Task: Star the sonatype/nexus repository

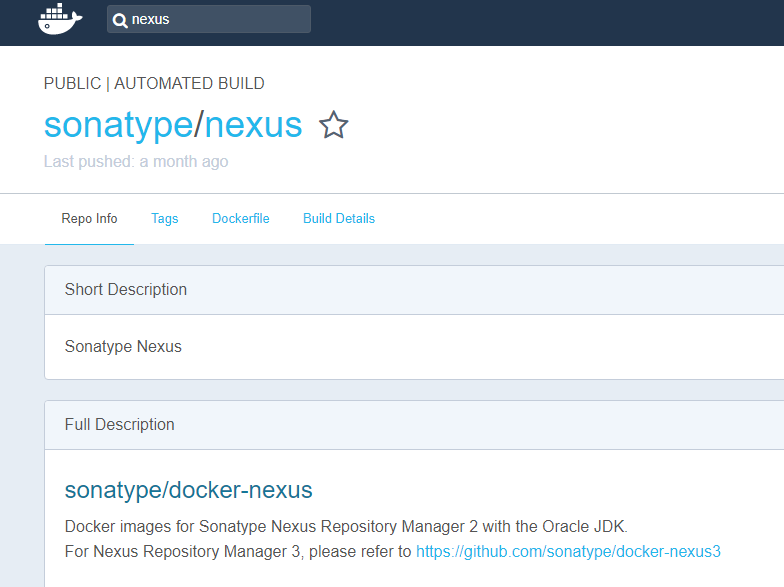Action: coord(333,125)
